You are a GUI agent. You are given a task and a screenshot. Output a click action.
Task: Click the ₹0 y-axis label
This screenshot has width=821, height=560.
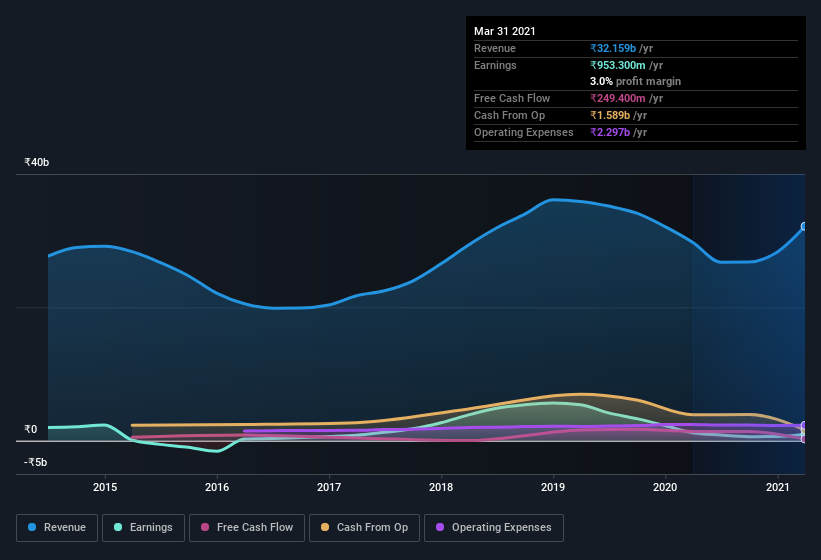31,429
